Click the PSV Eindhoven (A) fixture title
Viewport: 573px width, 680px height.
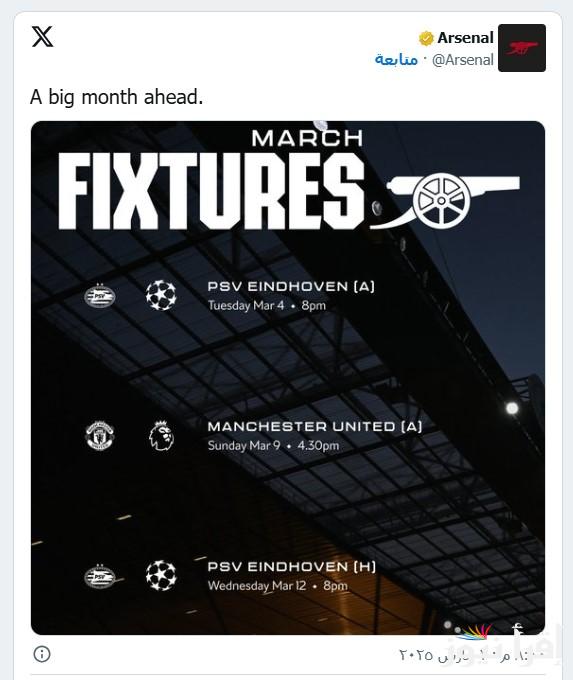tap(291, 286)
